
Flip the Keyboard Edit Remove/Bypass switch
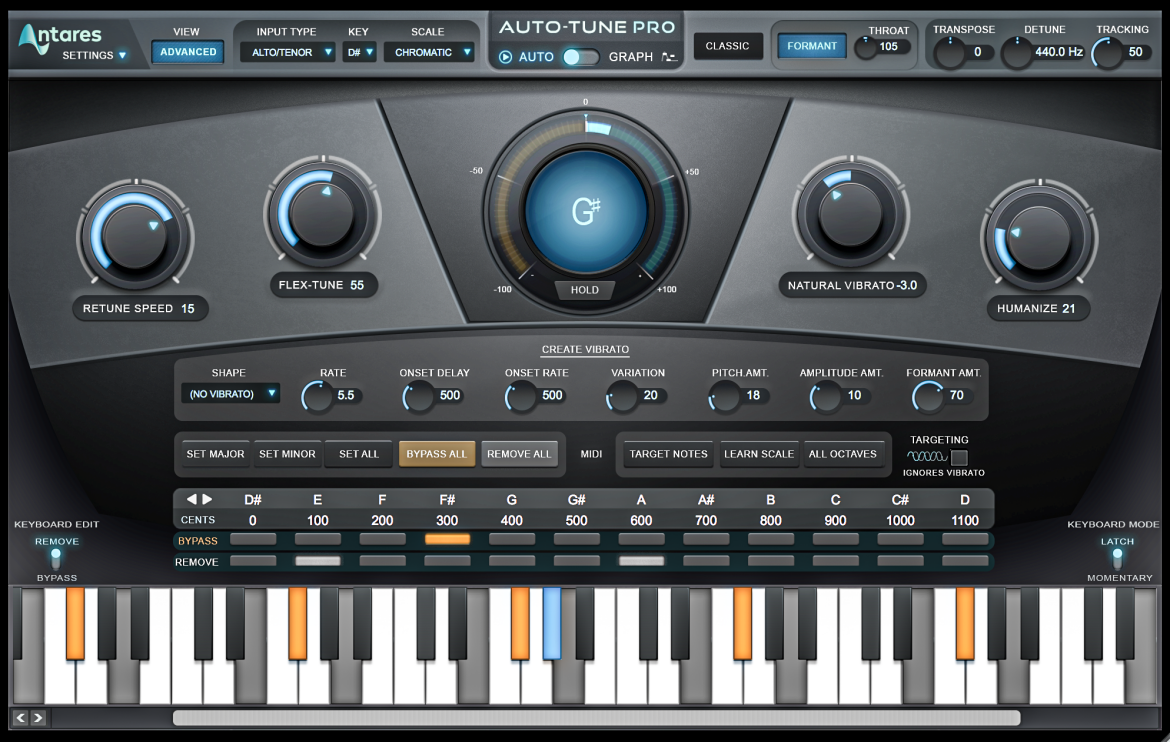tap(56, 558)
